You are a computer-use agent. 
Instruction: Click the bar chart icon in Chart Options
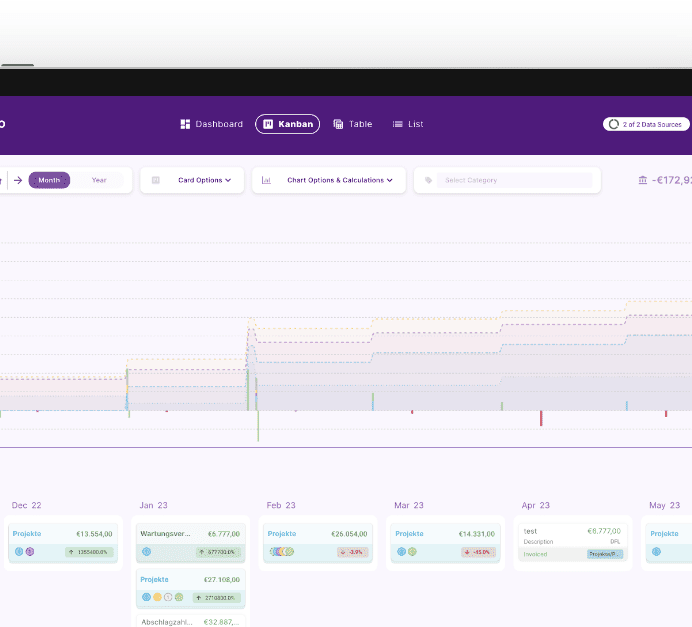point(266,180)
